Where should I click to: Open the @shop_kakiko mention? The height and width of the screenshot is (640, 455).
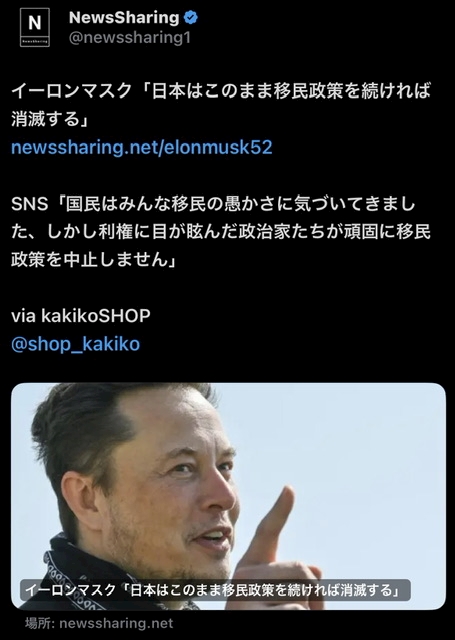point(75,344)
